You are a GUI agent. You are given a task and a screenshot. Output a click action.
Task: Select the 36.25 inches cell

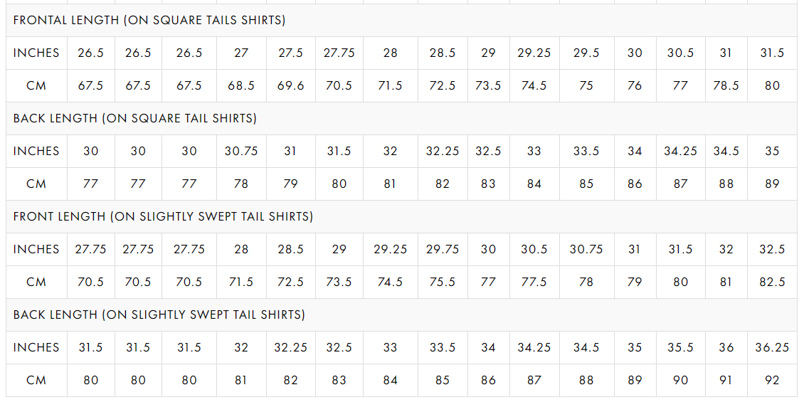772,347
